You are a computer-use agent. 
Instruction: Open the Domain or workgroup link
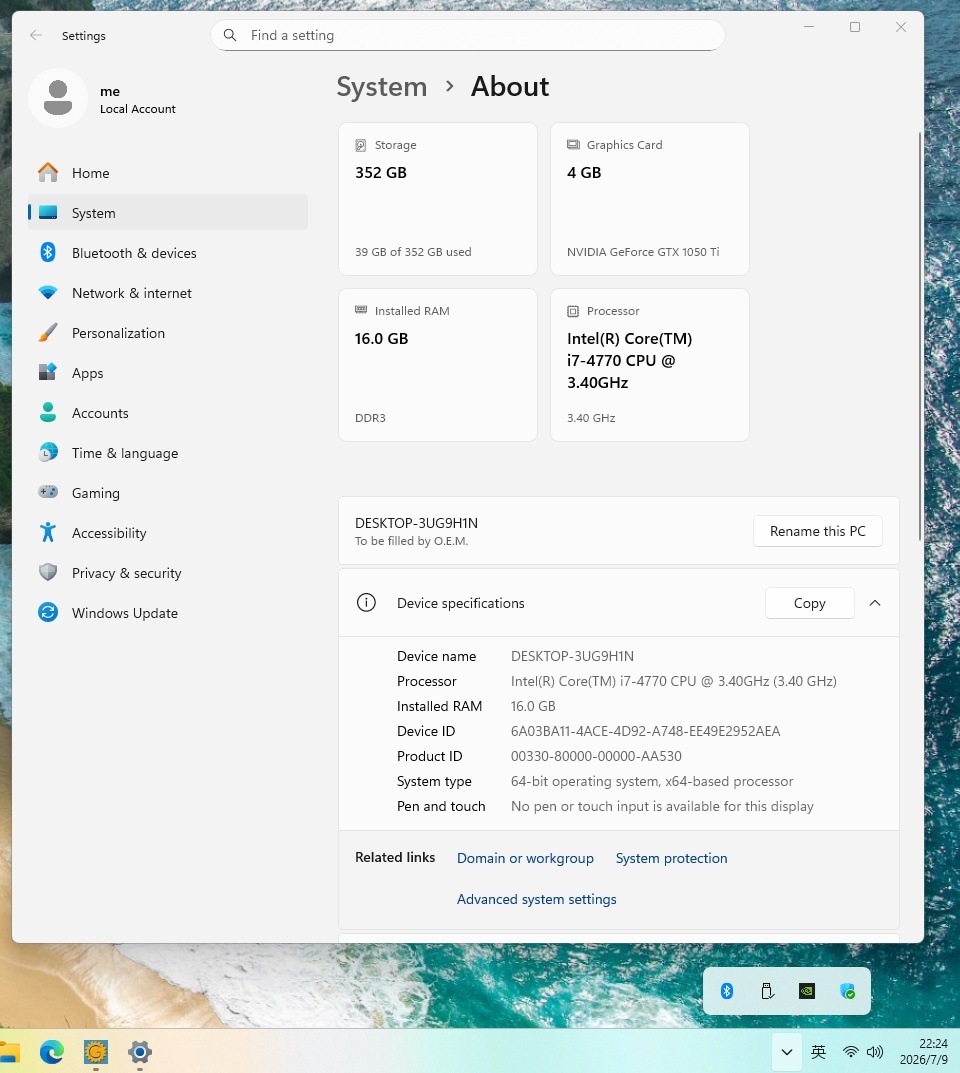pos(525,858)
